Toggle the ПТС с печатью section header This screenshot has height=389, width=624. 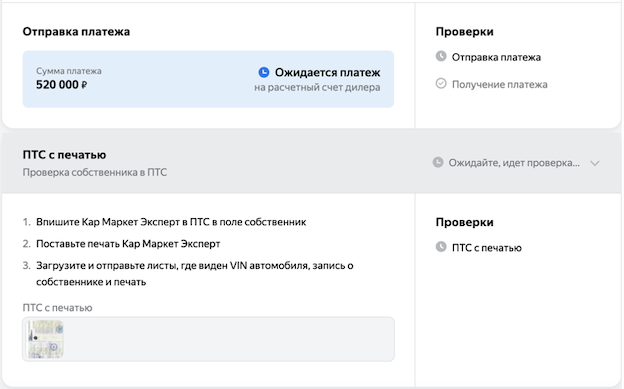(x=312, y=163)
